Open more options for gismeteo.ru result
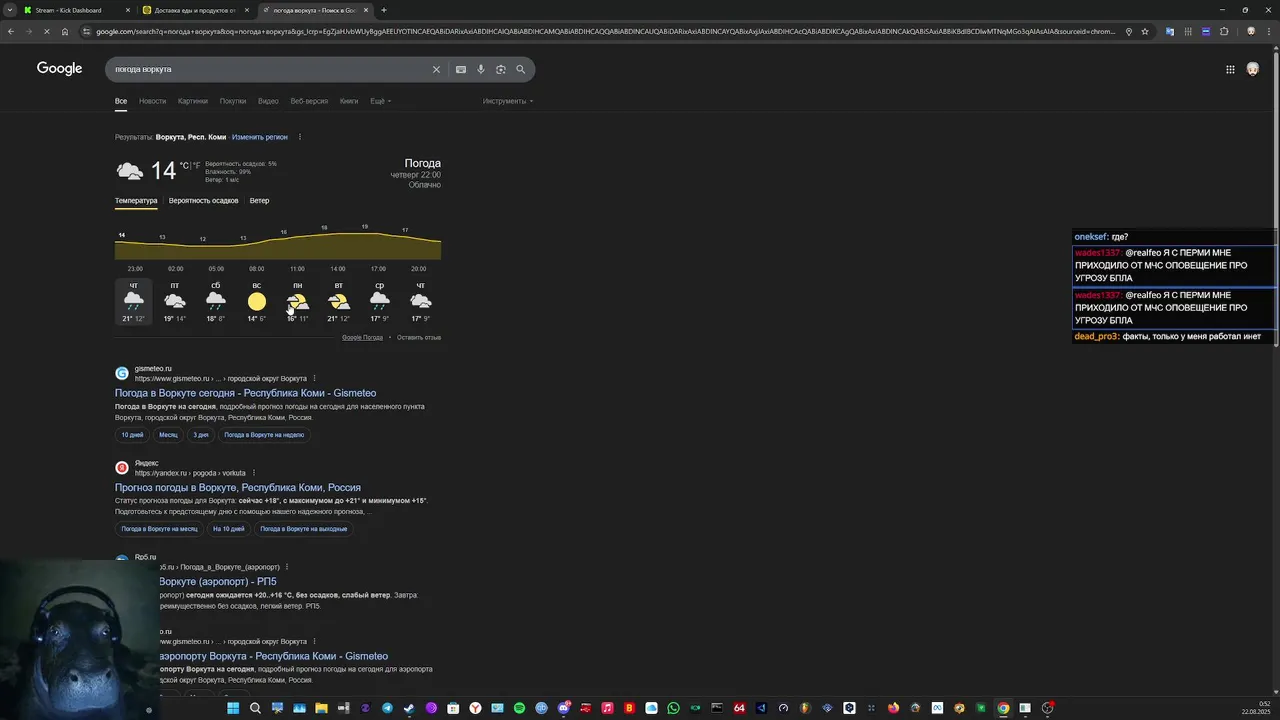 click(x=314, y=379)
